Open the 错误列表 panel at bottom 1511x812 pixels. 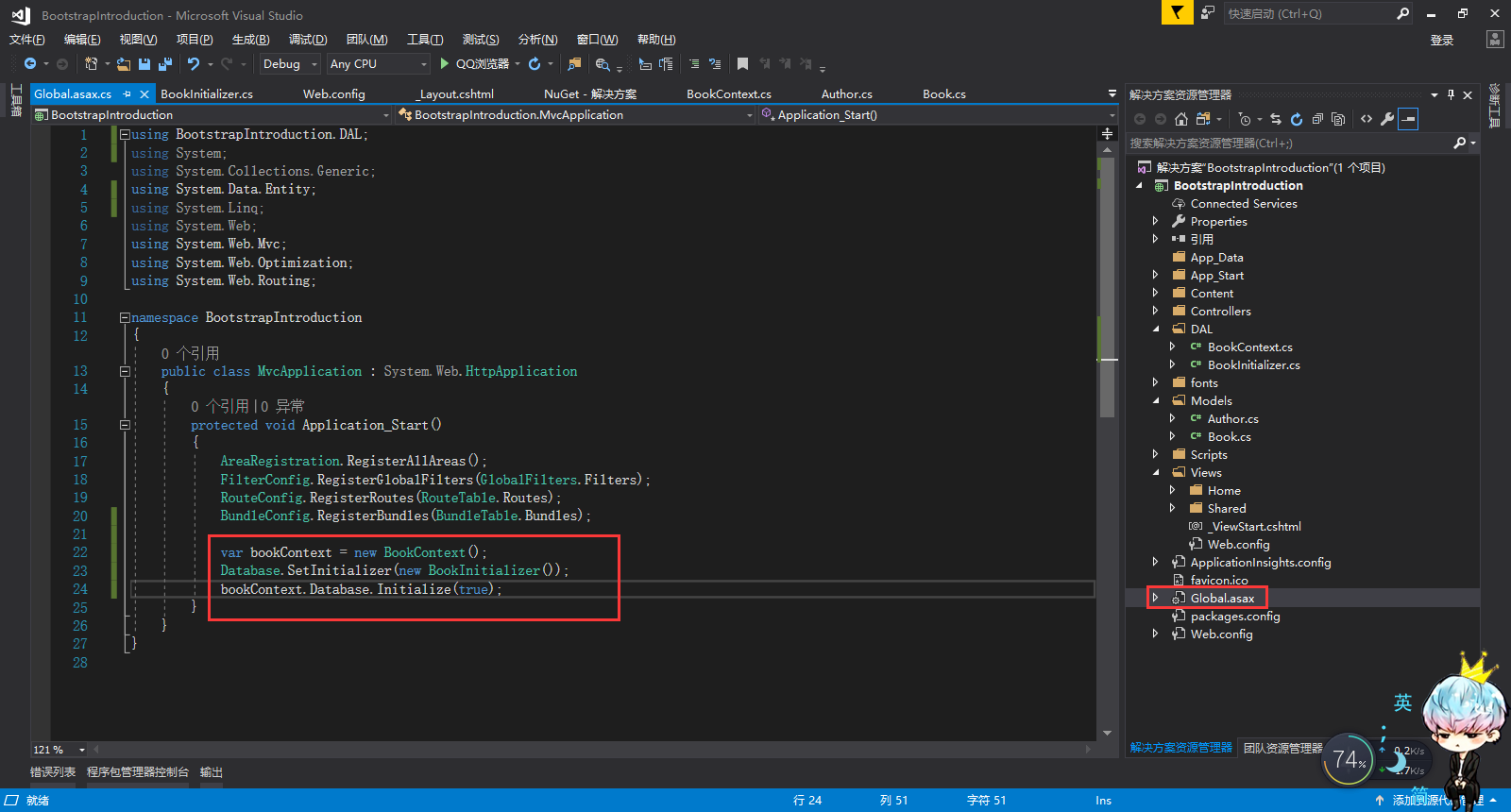click(x=53, y=772)
